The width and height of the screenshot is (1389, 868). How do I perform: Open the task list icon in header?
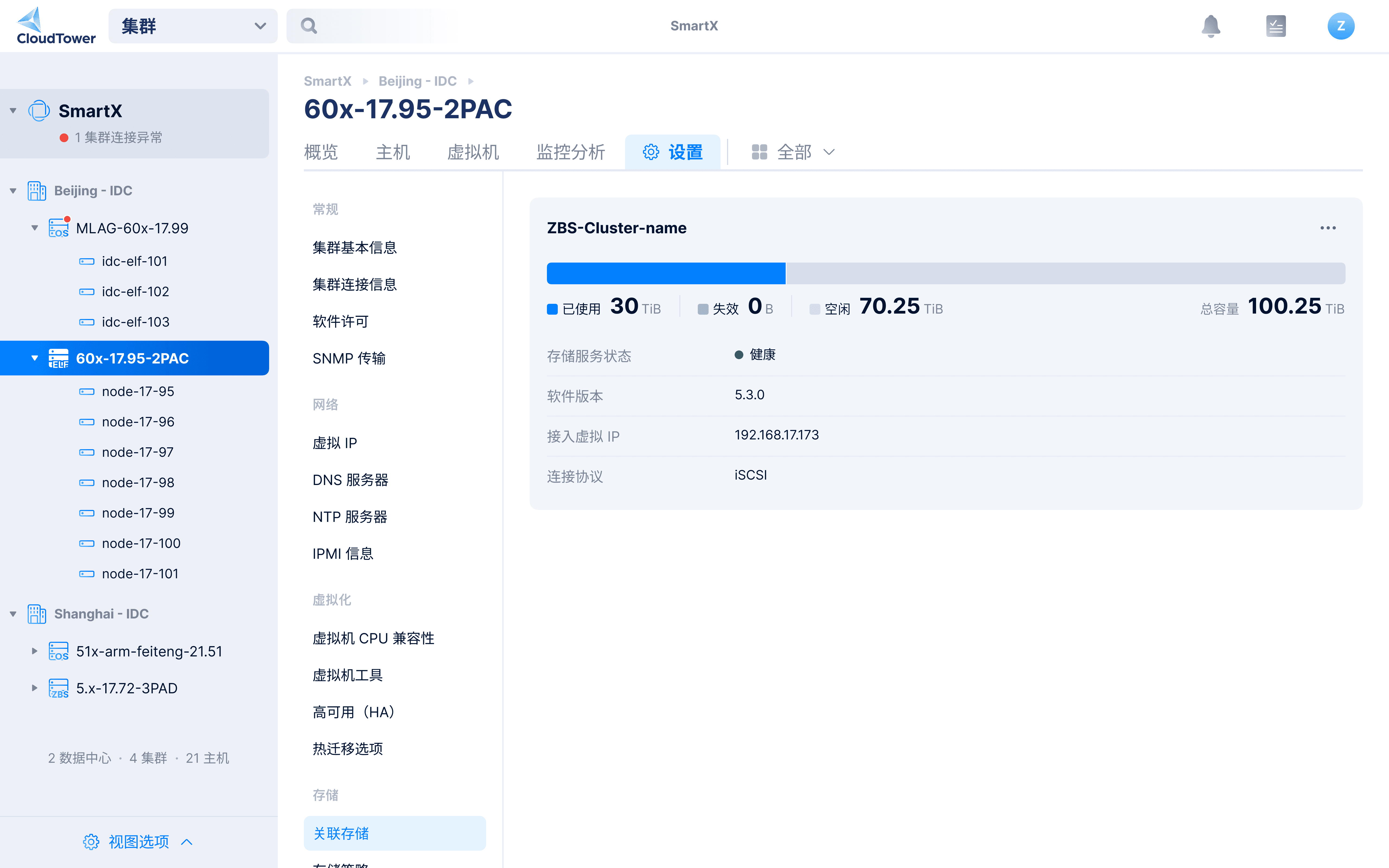(1275, 26)
